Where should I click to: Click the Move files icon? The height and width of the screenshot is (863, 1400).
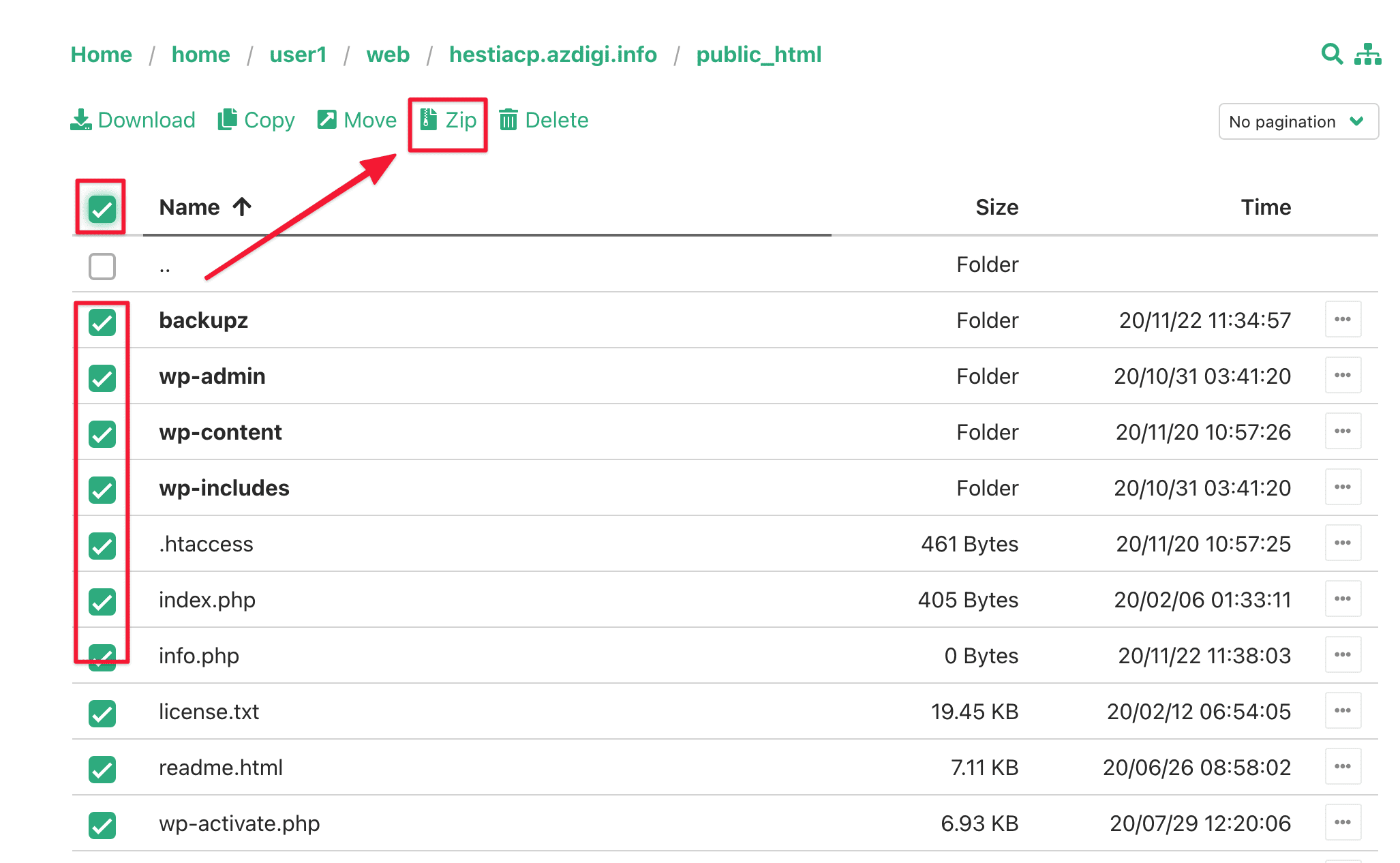327,120
